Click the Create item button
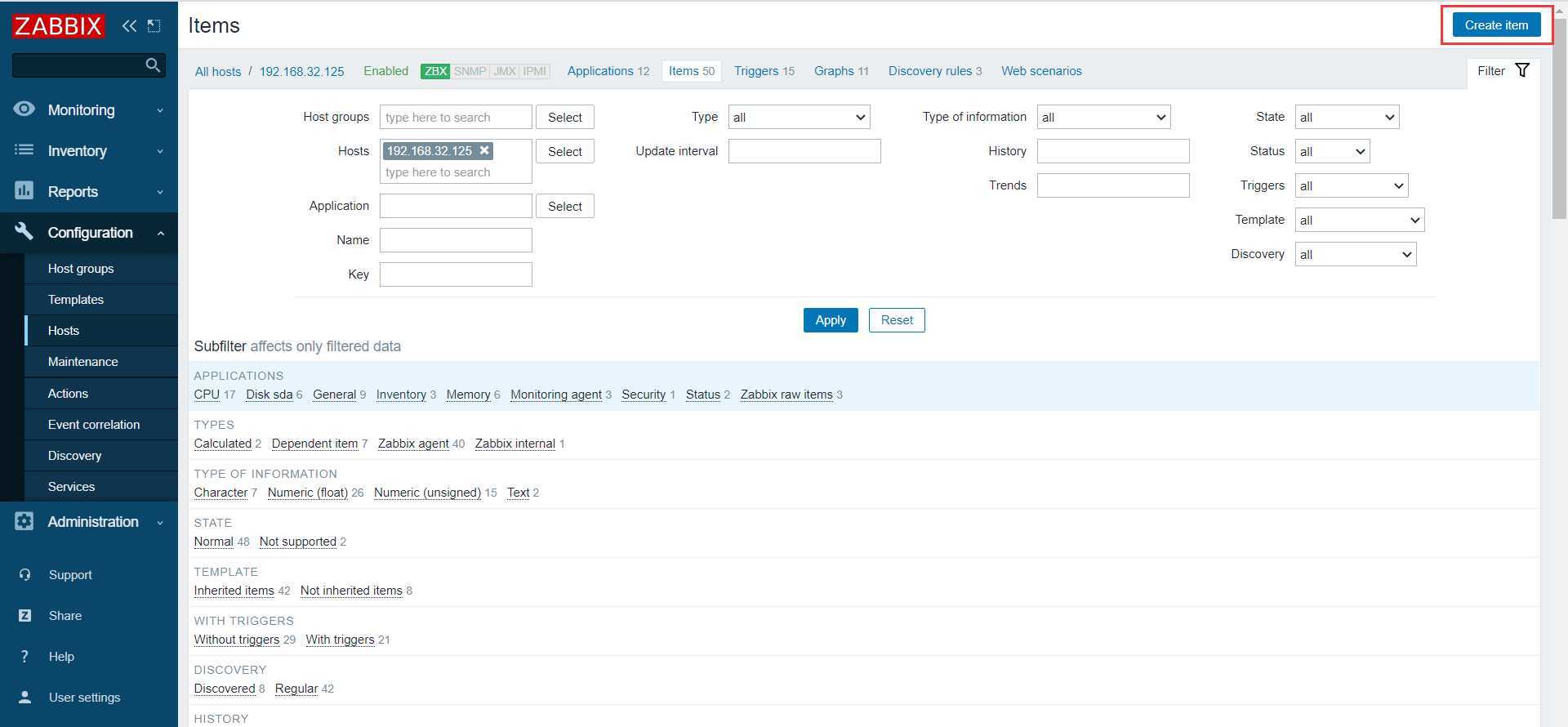This screenshot has width=1568, height=727. (1496, 25)
